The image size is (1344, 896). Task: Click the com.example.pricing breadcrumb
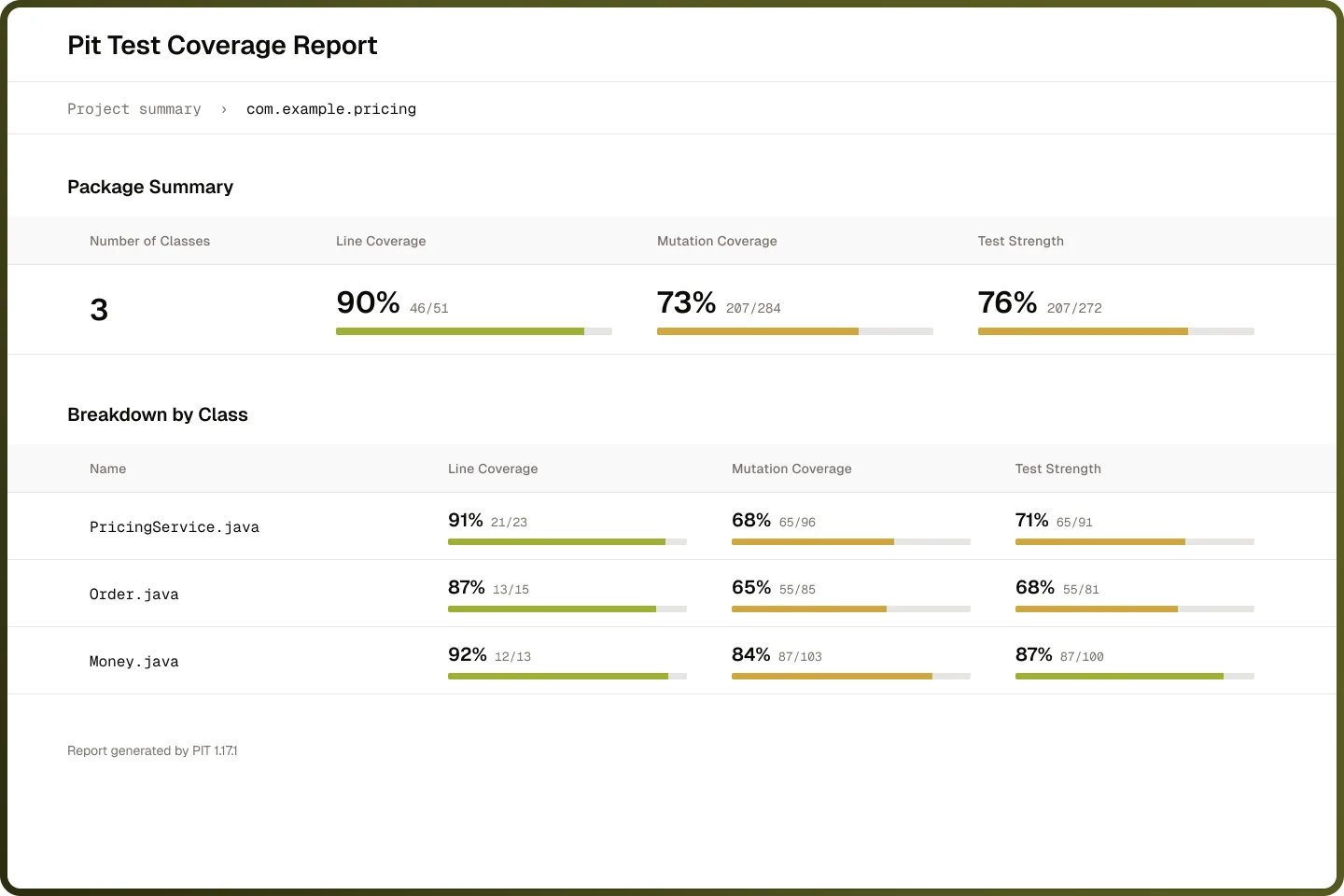coord(331,109)
